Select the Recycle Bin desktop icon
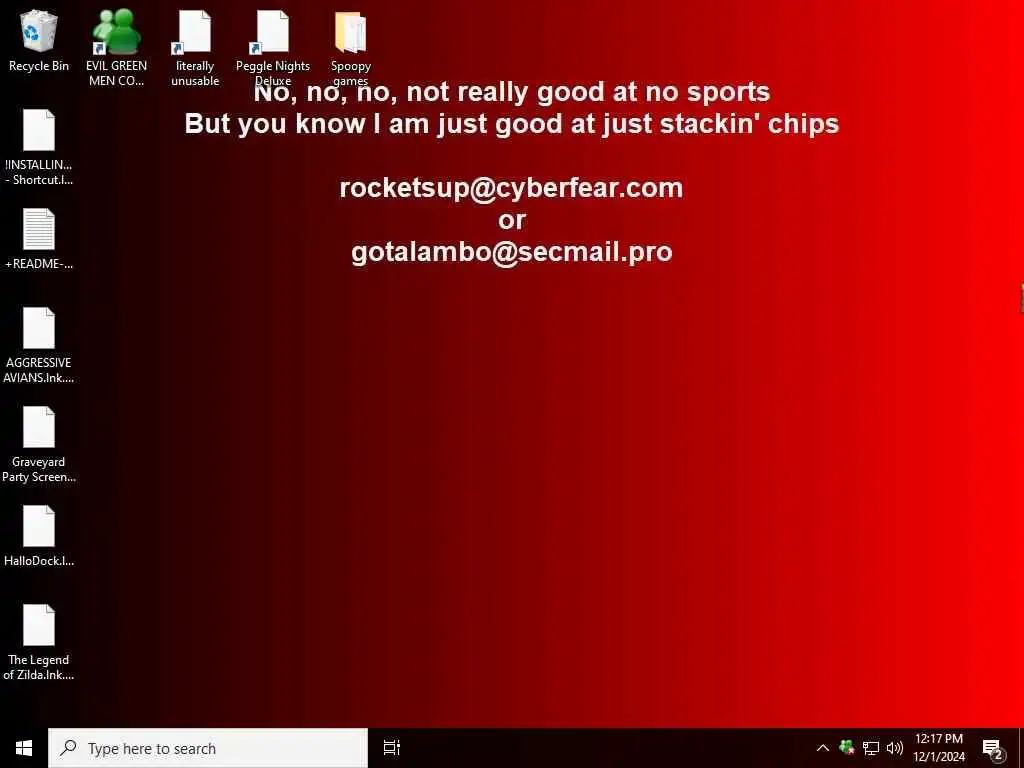The width and height of the screenshot is (1024, 768). (x=39, y=41)
